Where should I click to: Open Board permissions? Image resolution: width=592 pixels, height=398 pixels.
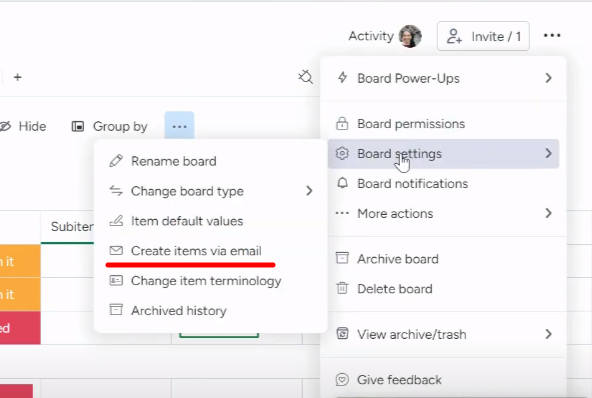pyautogui.click(x=443, y=124)
